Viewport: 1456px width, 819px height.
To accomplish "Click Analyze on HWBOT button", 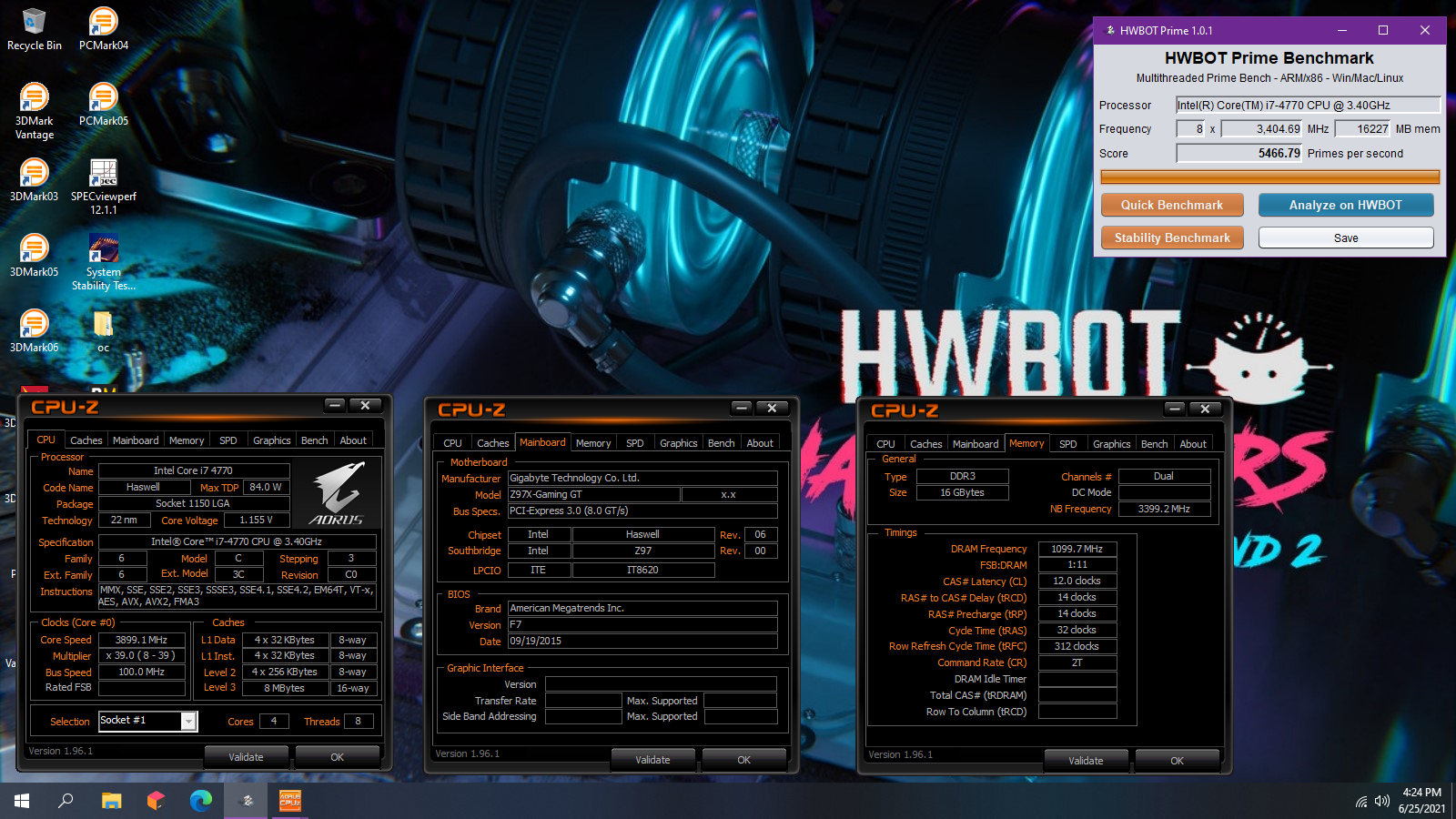I will click(1346, 205).
